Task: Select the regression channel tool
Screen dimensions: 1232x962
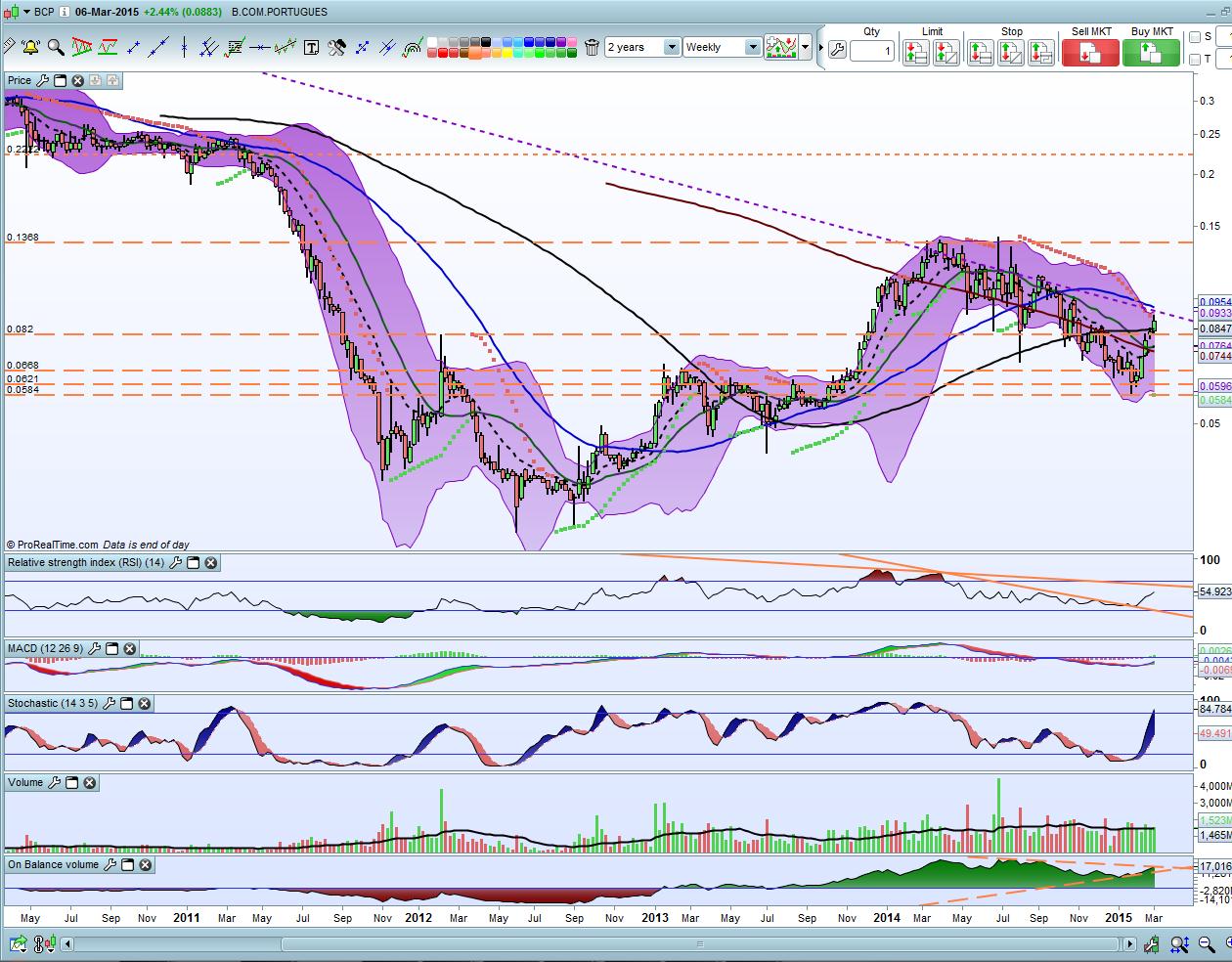Action: coord(286,47)
